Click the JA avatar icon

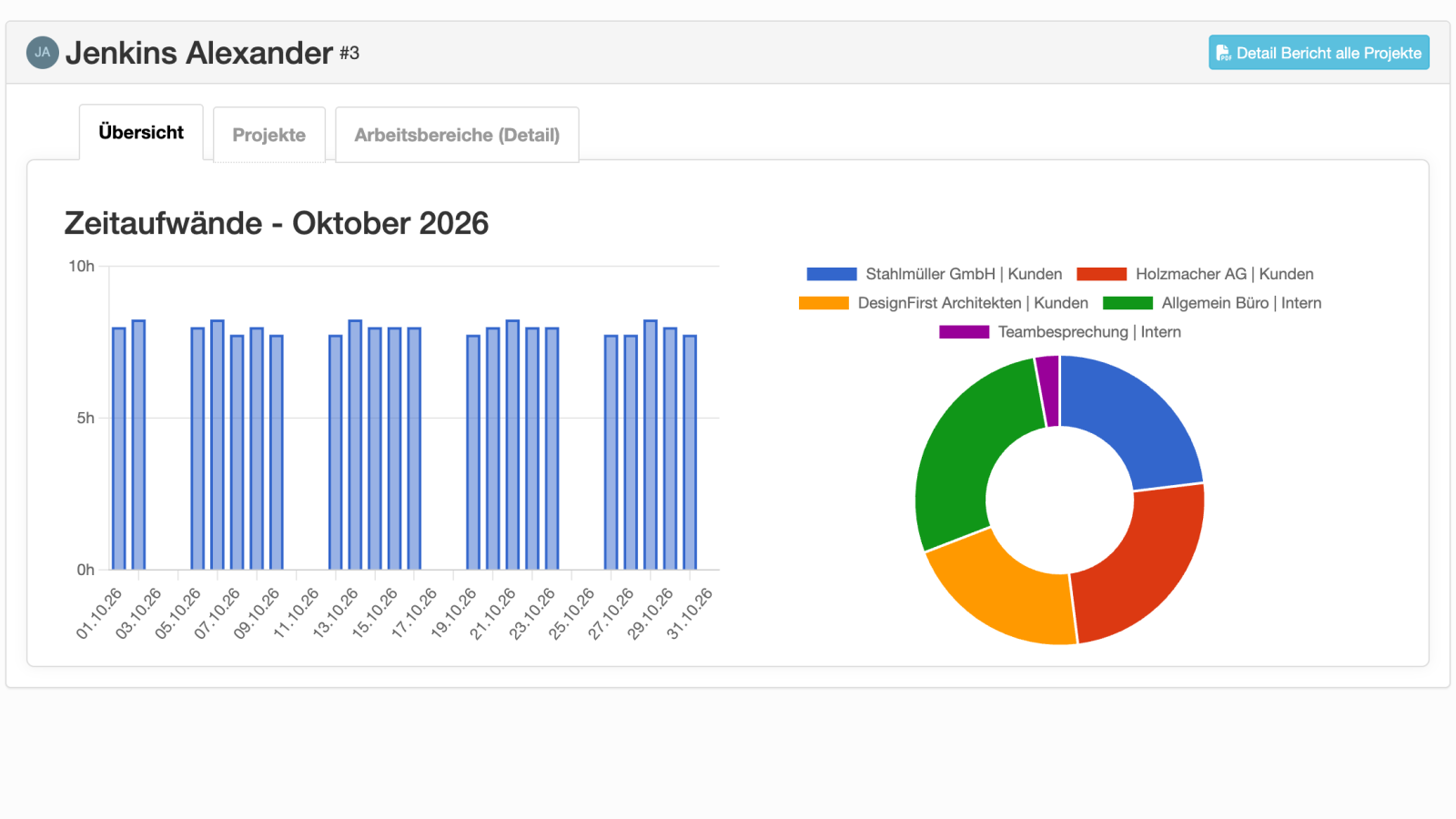tap(43, 53)
